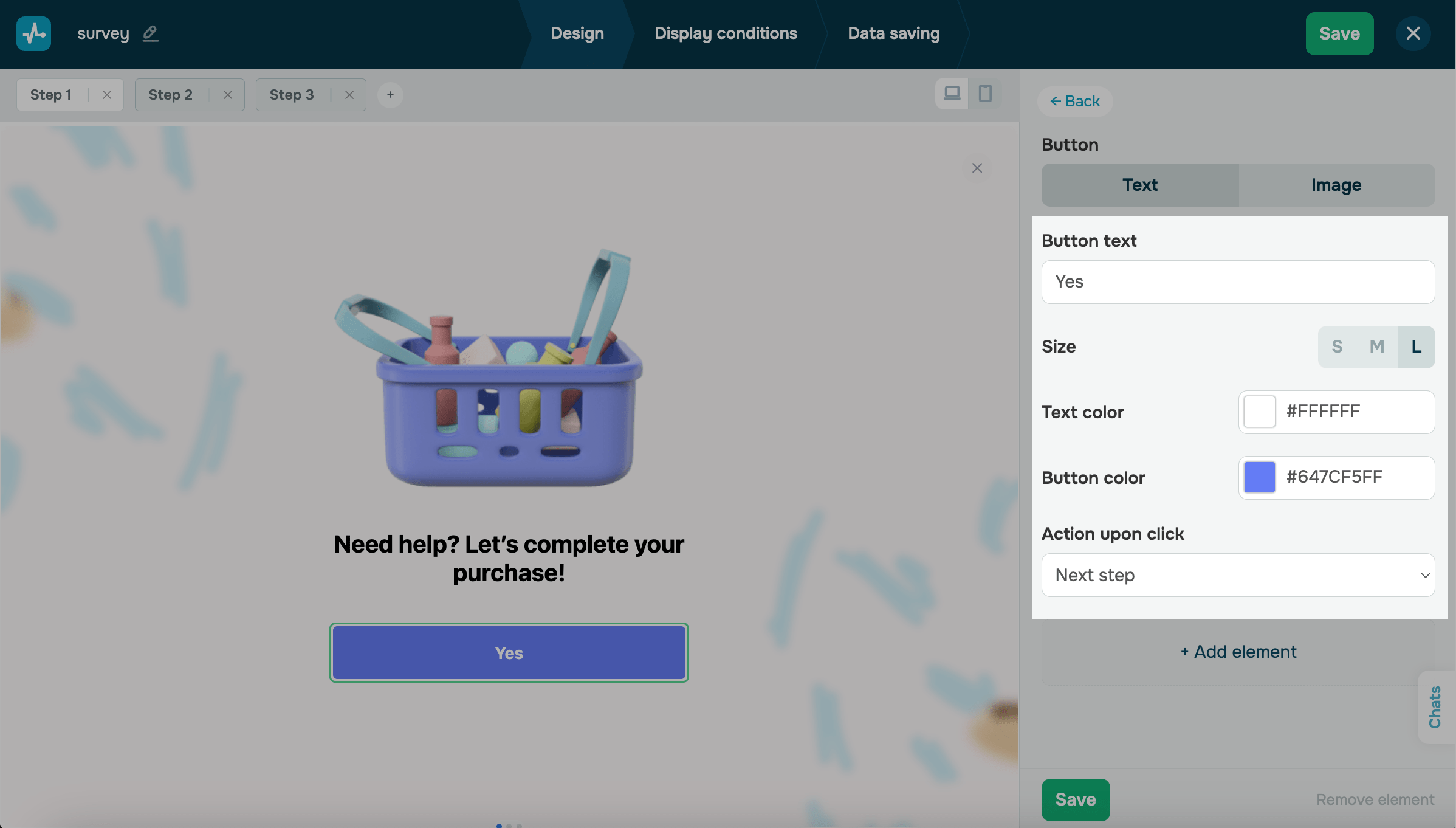The height and width of the screenshot is (828, 1456).
Task: Switch to mobile preview mode
Action: (986, 93)
